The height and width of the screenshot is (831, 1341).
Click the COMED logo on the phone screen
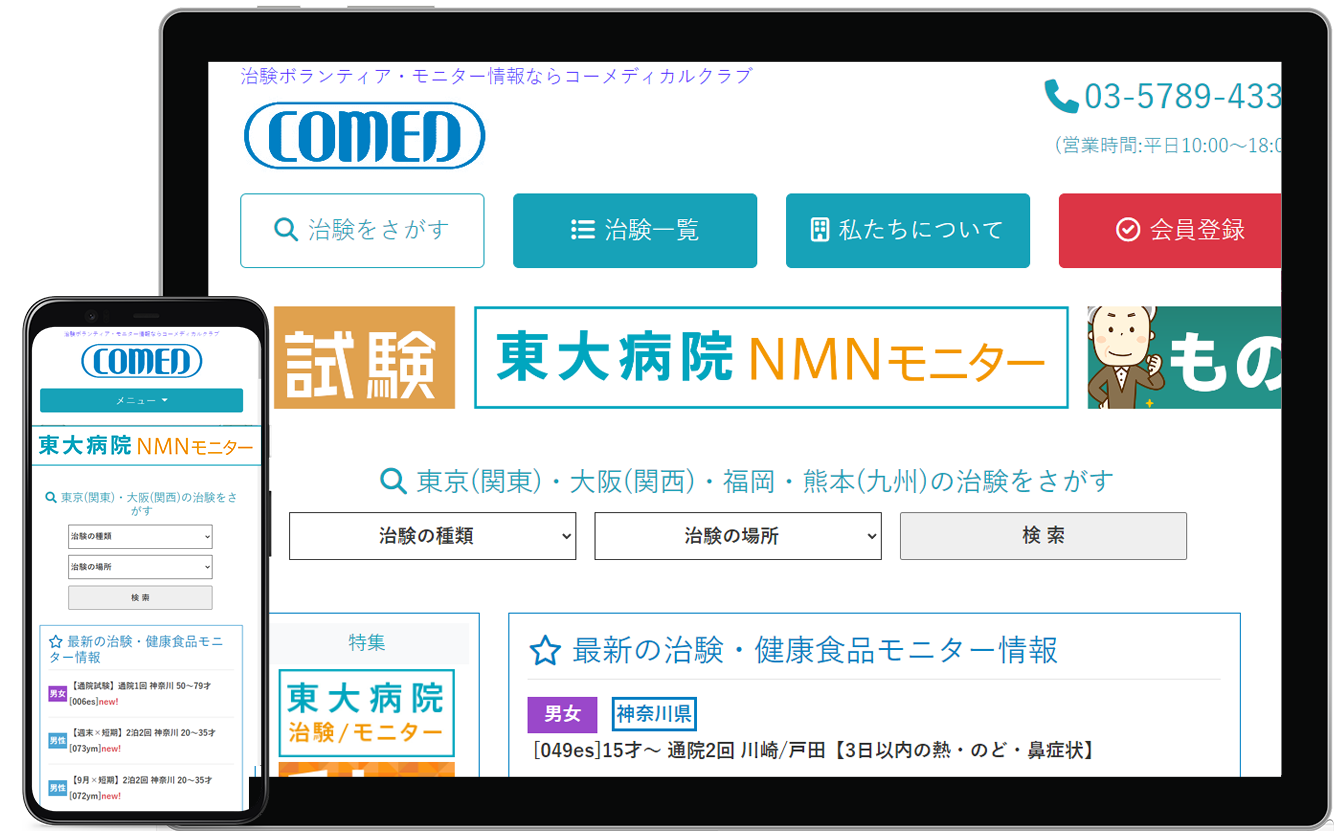141,361
